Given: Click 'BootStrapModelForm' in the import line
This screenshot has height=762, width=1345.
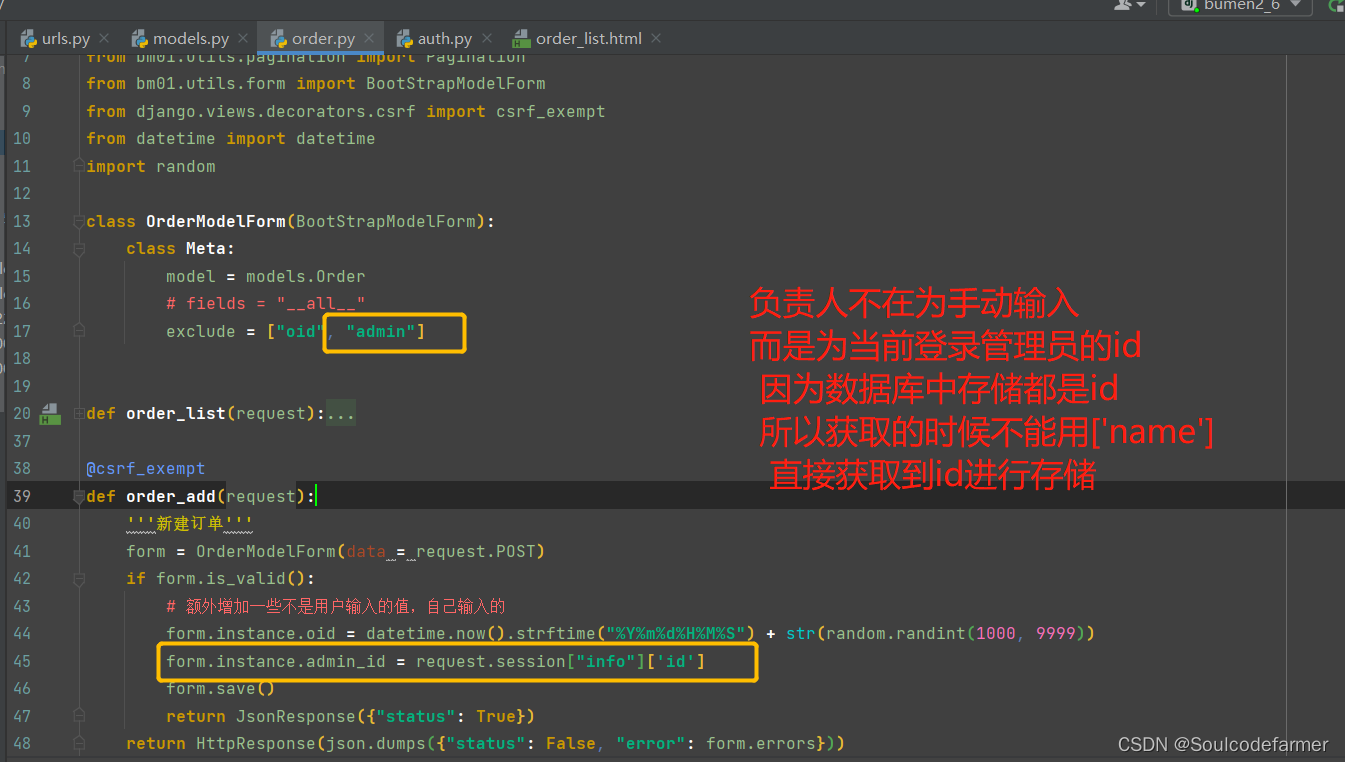Looking at the screenshot, I should point(456,84).
